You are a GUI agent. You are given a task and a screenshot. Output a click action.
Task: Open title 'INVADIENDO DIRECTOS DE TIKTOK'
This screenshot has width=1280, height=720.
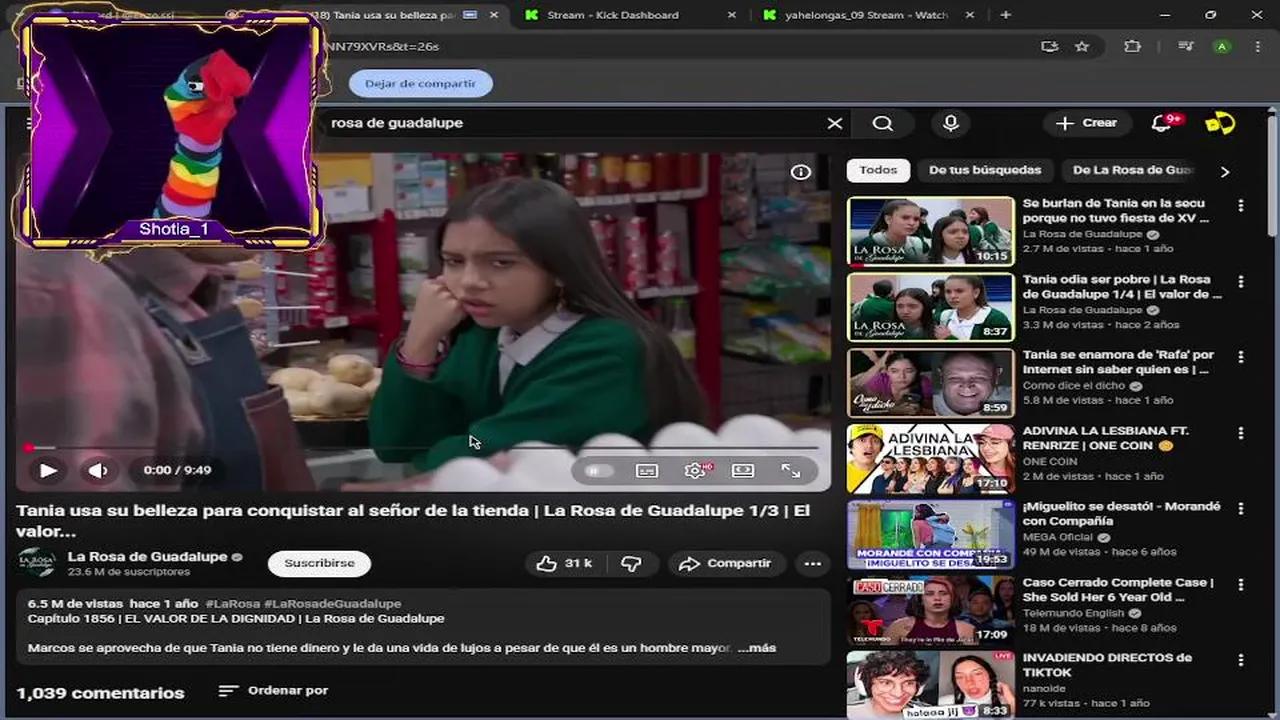[1107, 665]
